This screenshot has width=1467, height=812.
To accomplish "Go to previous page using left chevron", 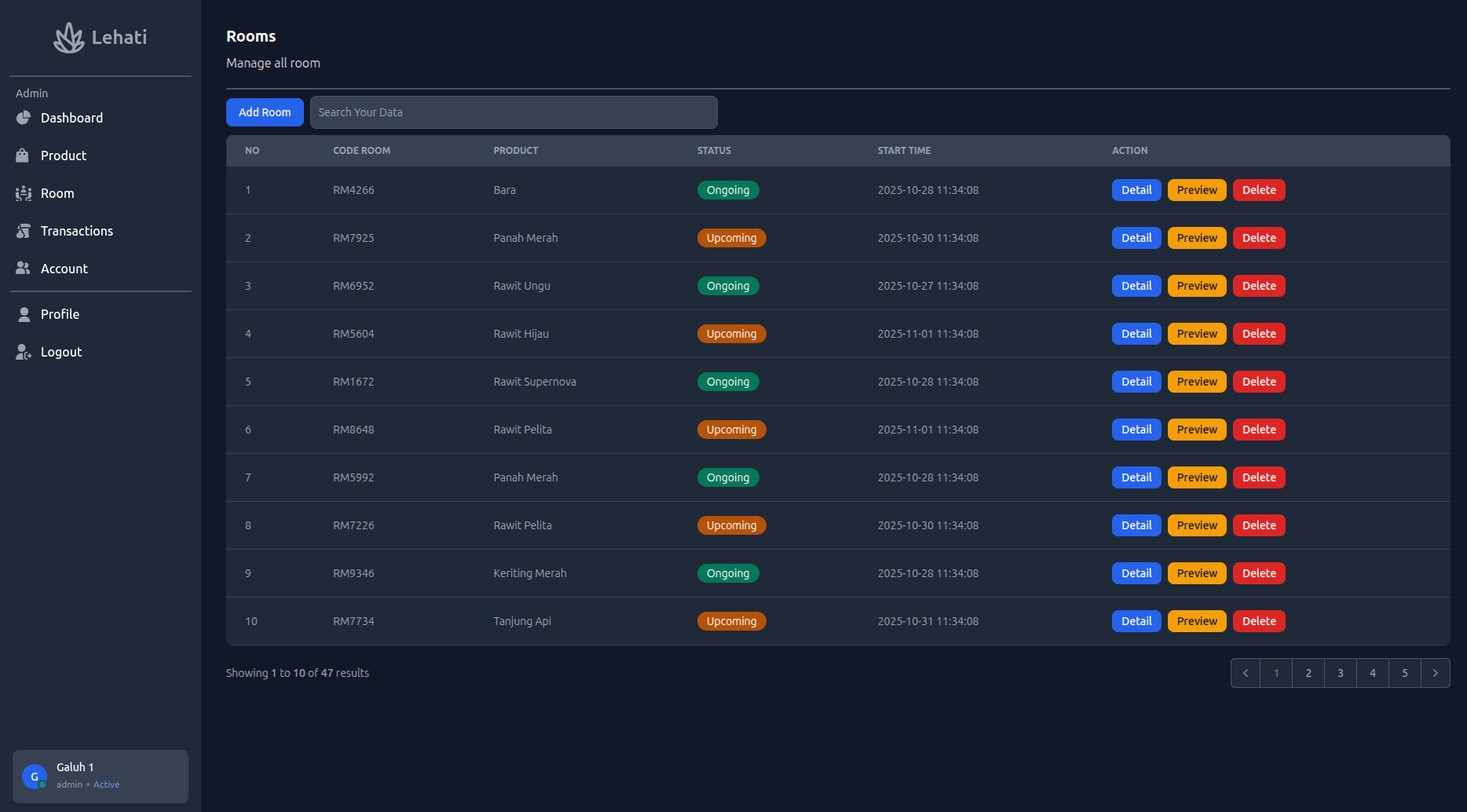I will (x=1246, y=673).
